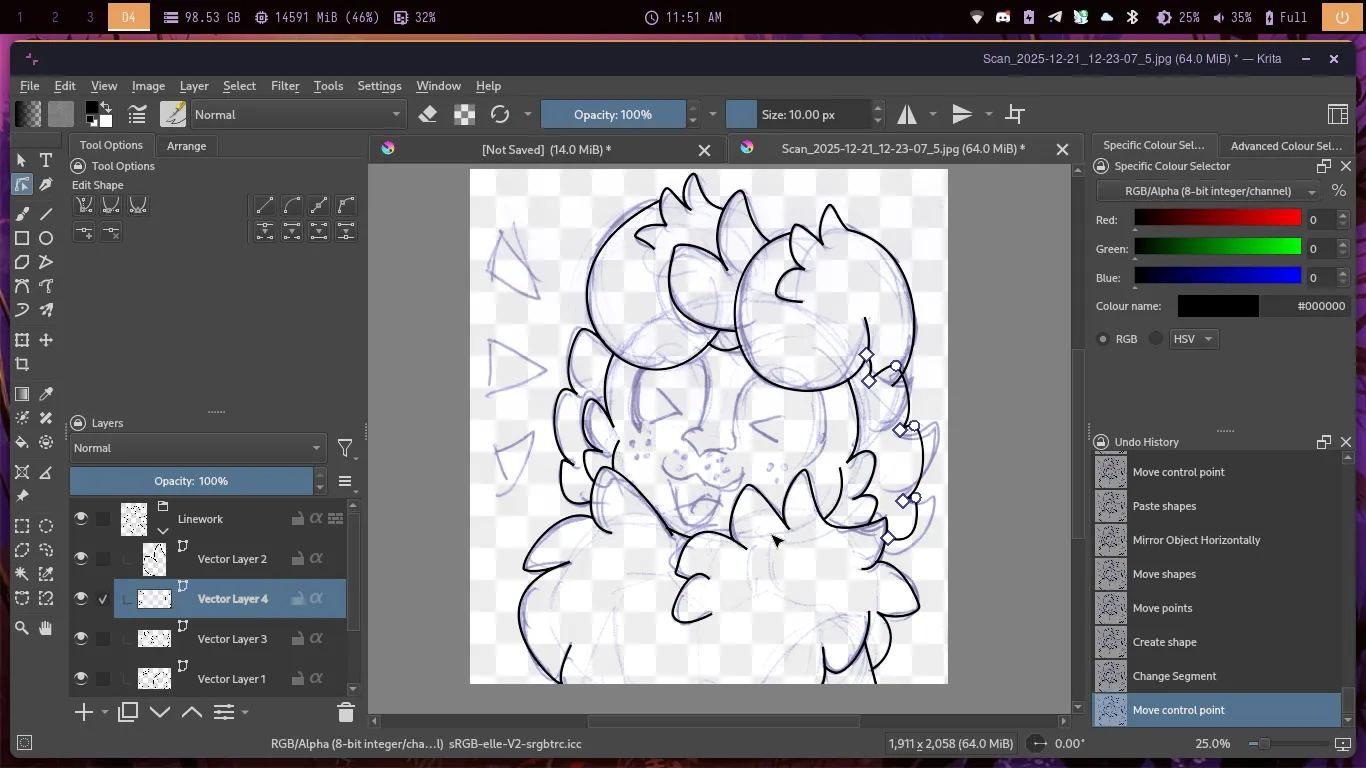
Task: Delete layer with trash icon
Action: click(x=346, y=712)
